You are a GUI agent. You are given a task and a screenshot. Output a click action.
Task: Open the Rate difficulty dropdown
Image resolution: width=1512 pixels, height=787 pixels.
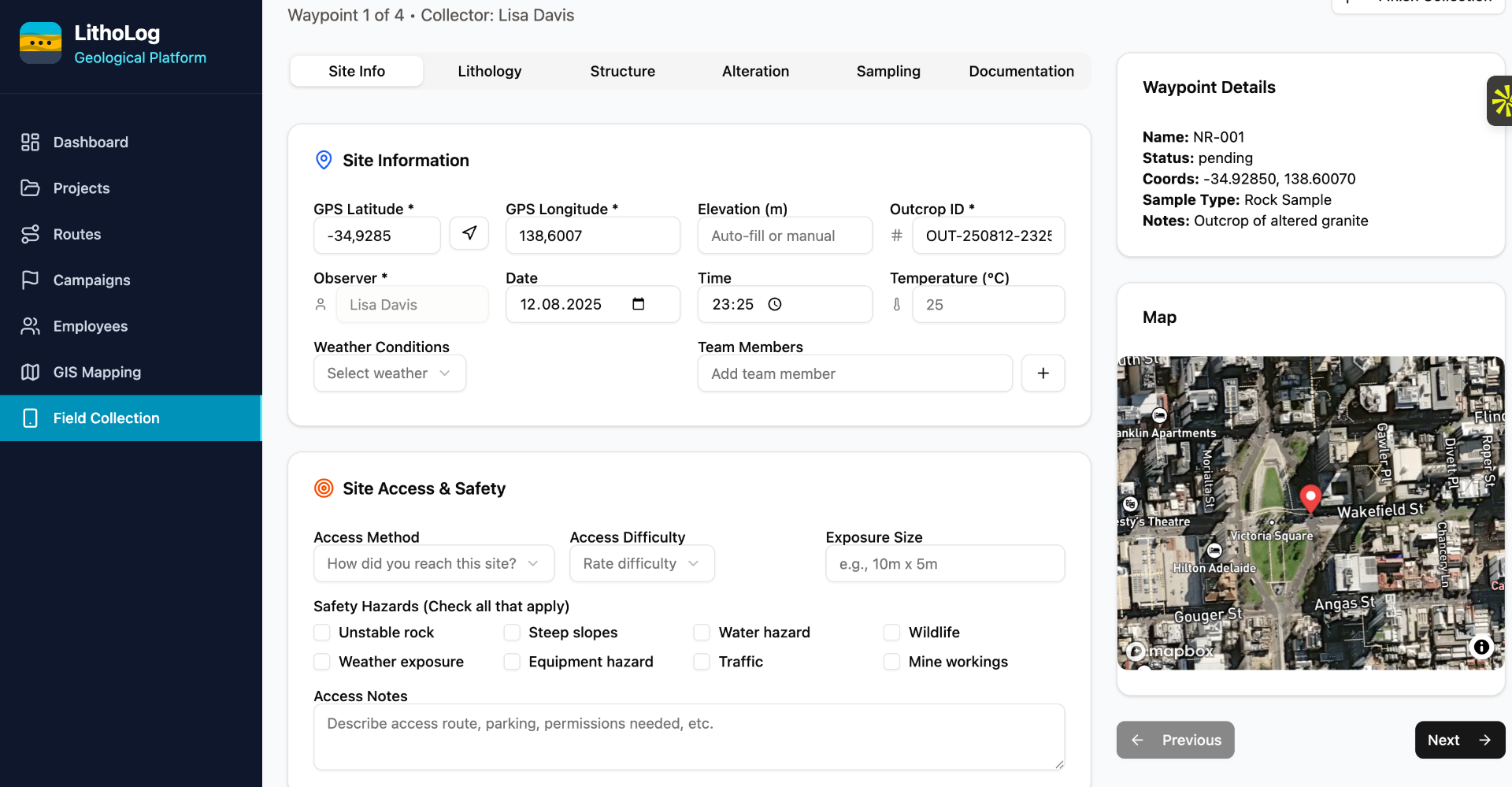coord(642,564)
